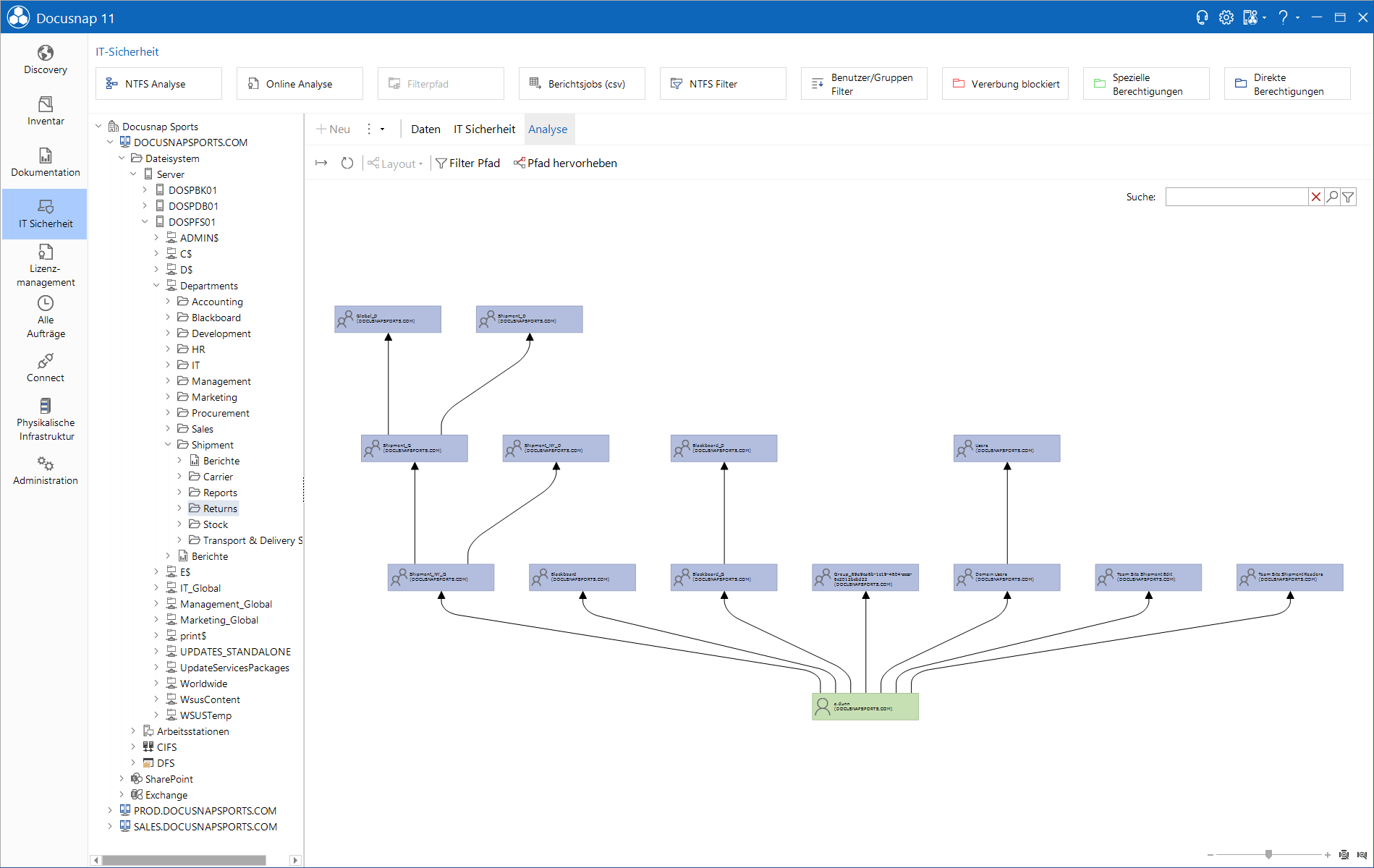Click zoom-out minus beside zoom slider
Viewport: 1374px width, 868px height.
coord(1210,855)
